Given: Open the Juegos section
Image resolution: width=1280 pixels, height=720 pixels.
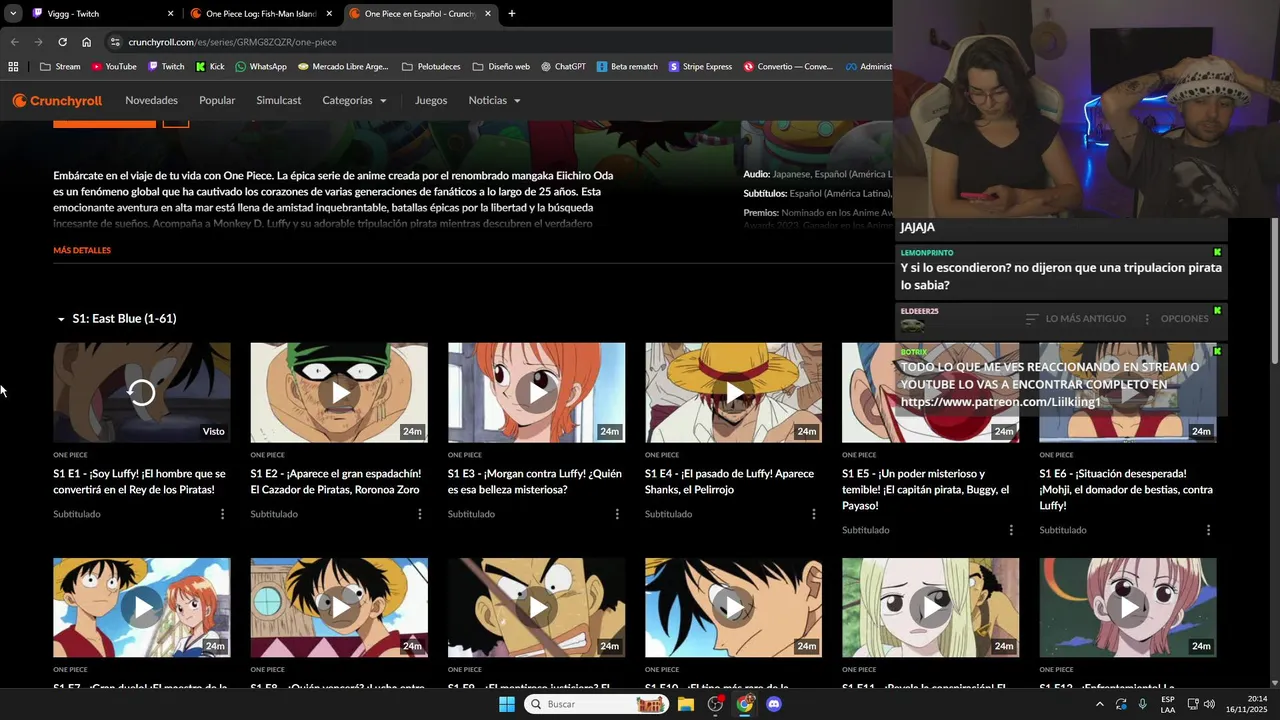Looking at the screenshot, I should pos(431,100).
